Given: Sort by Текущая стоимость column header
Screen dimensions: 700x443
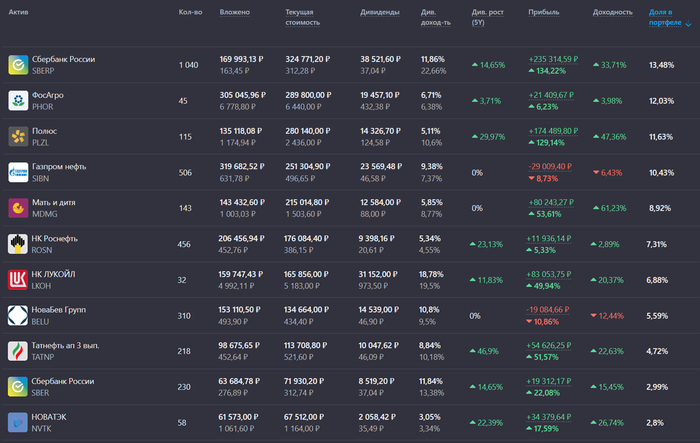Looking at the screenshot, I should point(302,17).
